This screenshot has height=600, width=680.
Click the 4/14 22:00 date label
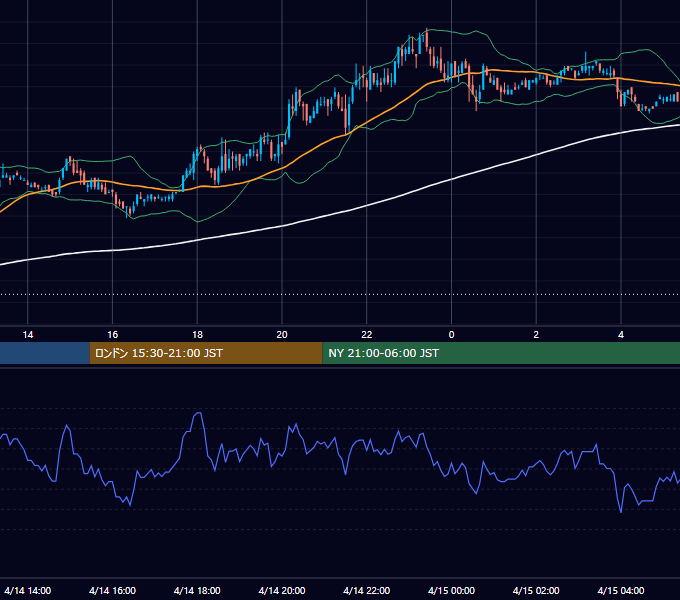pos(366,590)
